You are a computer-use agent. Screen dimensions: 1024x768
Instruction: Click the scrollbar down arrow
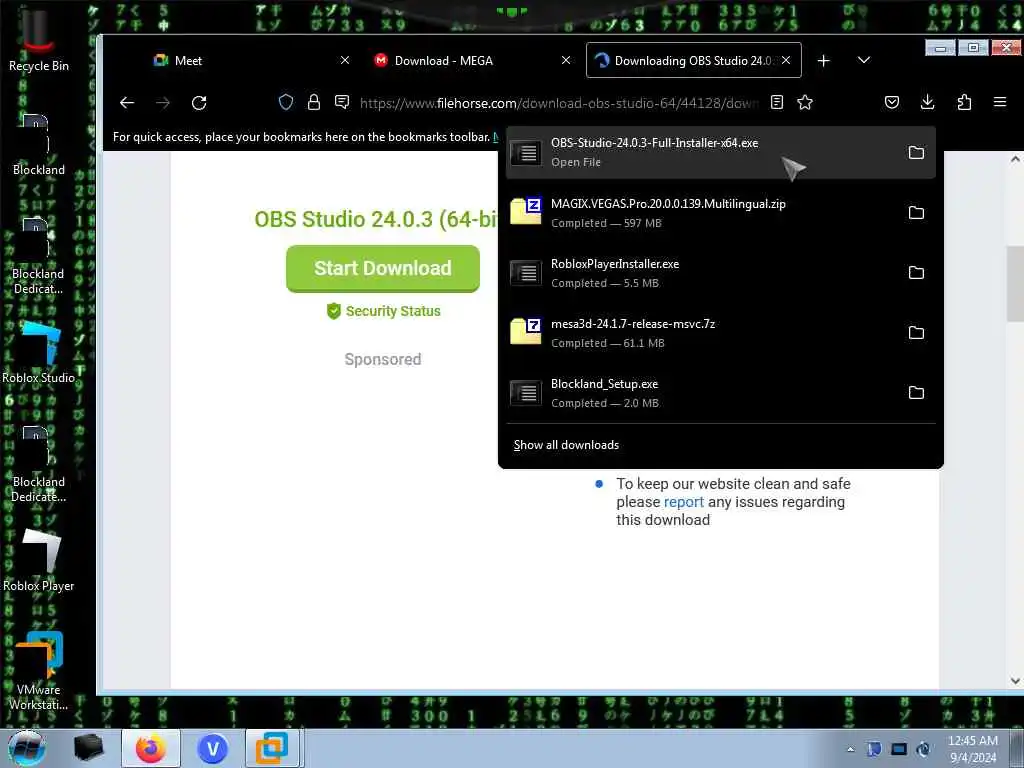(1015, 680)
